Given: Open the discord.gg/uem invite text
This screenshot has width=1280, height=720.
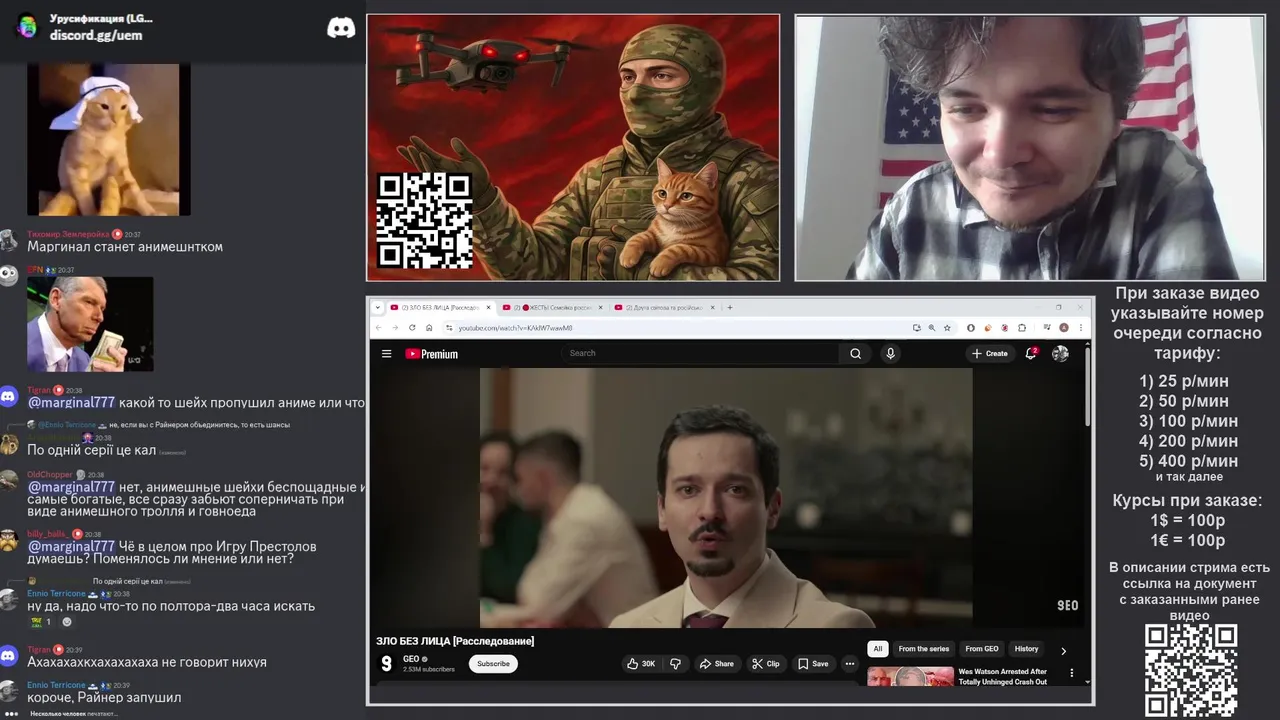Looking at the screenshot, I should click(x=96, y=35).
